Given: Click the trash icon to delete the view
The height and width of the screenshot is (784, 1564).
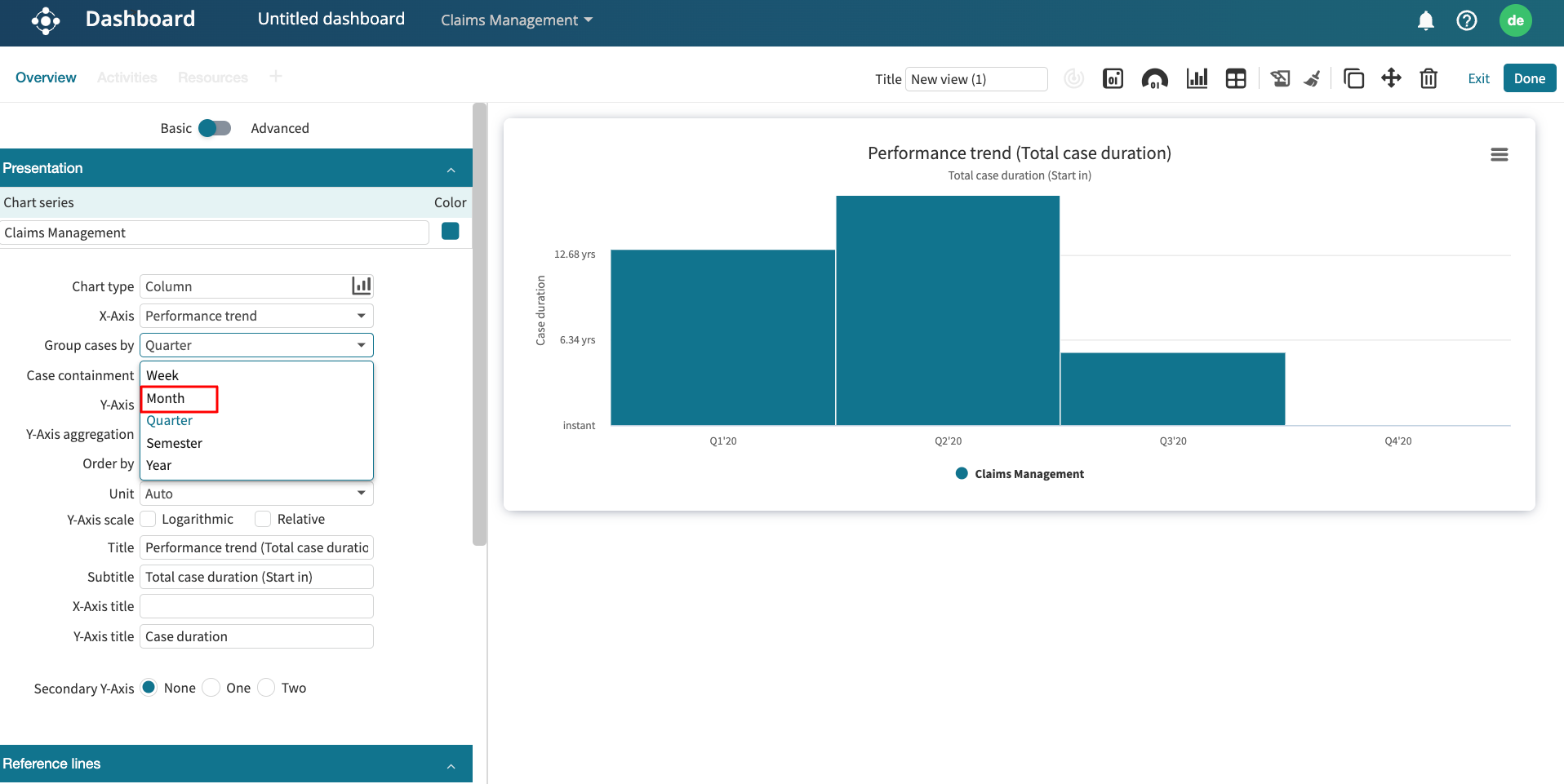Looking at the screenshot, I should (1428, 79).
